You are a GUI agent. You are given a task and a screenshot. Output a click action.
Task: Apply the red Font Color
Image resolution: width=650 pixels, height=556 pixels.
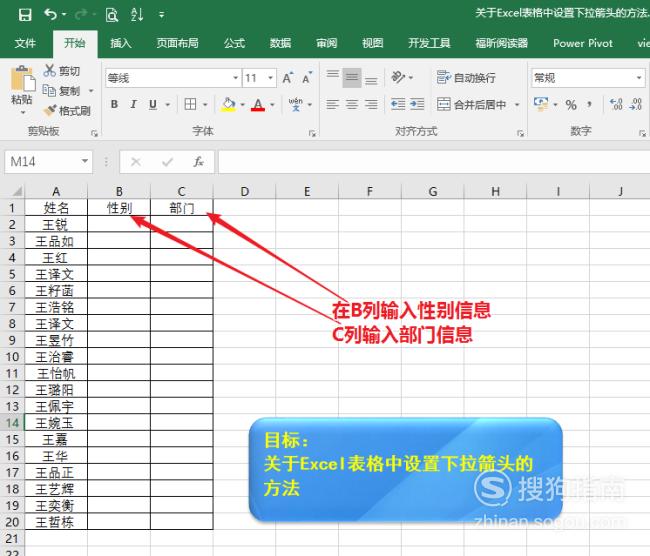258,104
